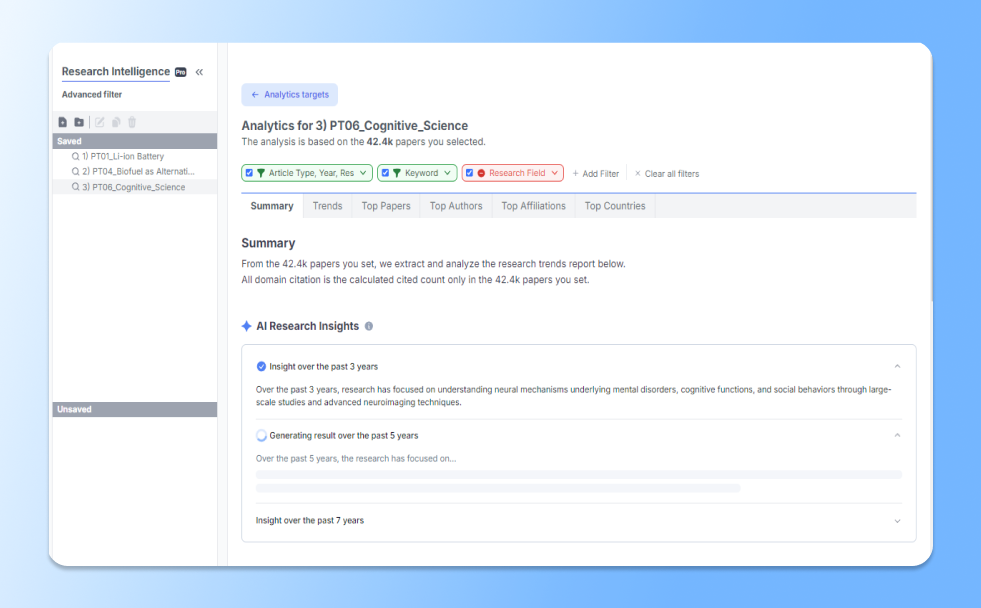Click the trash delete icon in the sidebar
The image size is (981, 608).
click(133, 122)
